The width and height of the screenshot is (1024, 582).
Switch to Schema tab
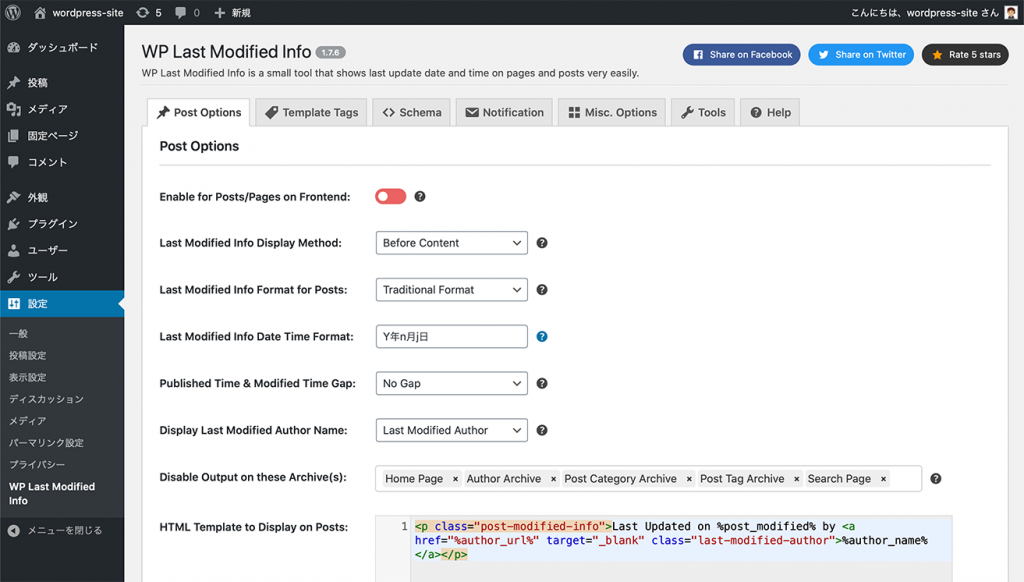click(411, 112)
